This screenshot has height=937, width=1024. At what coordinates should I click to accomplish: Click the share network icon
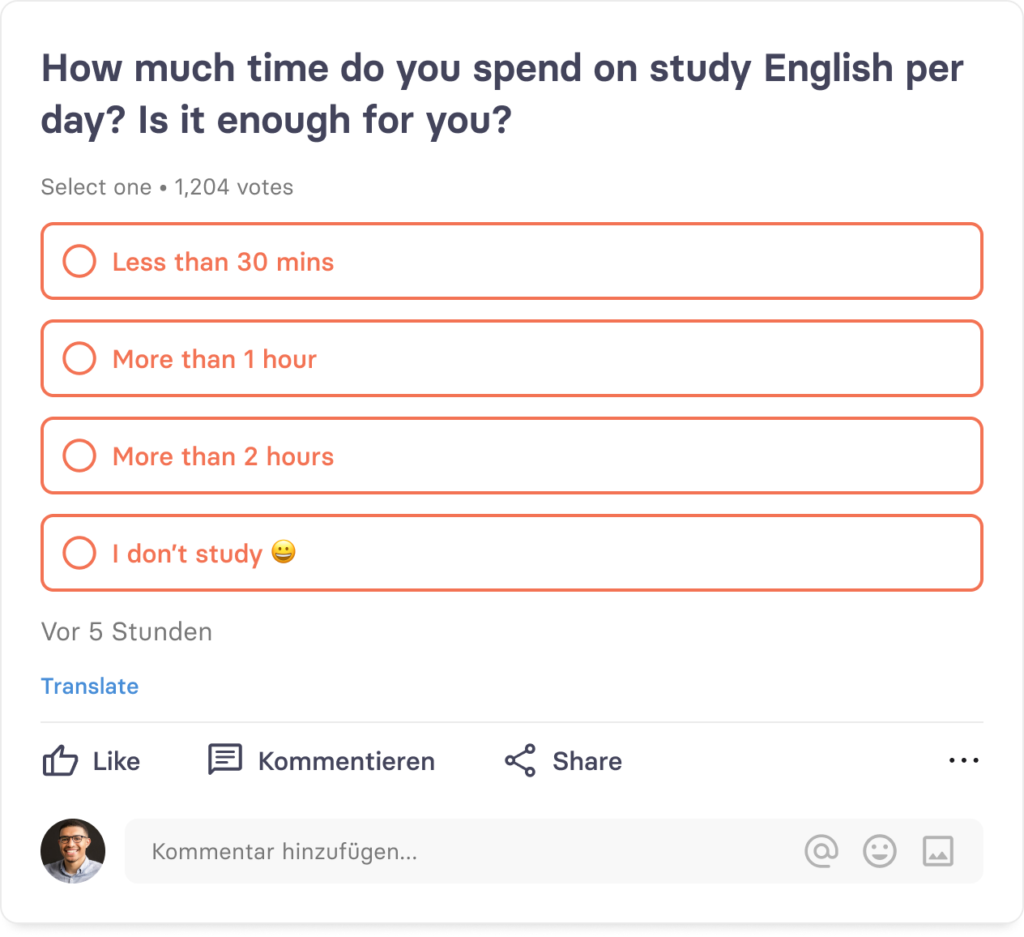[520, 761]
